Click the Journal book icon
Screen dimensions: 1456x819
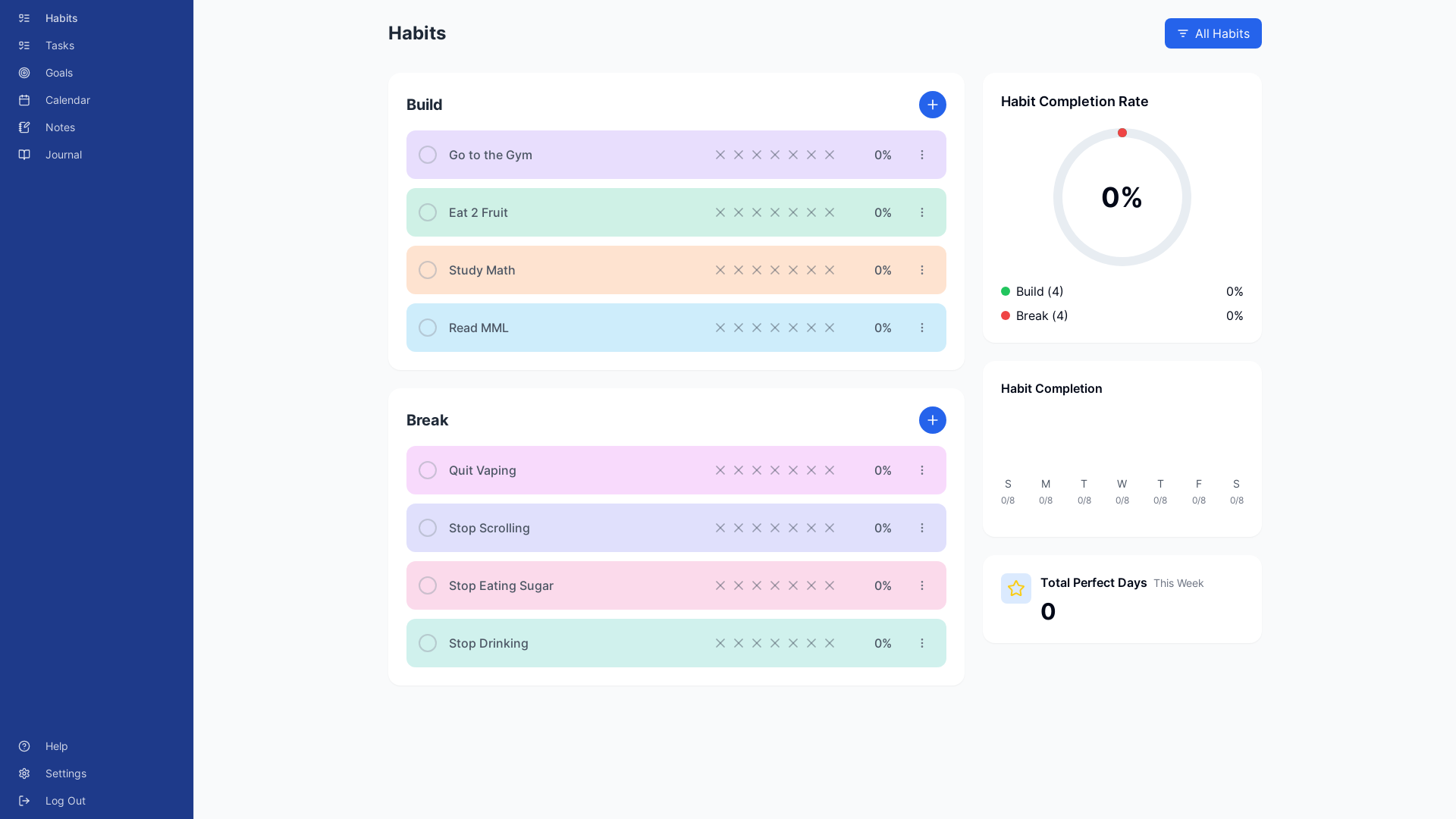(x=24, y=155)
